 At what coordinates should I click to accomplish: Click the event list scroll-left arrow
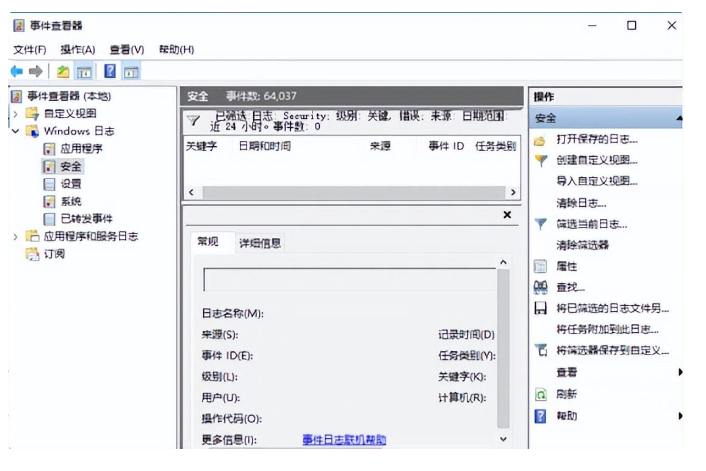click(x=191, y=192)
